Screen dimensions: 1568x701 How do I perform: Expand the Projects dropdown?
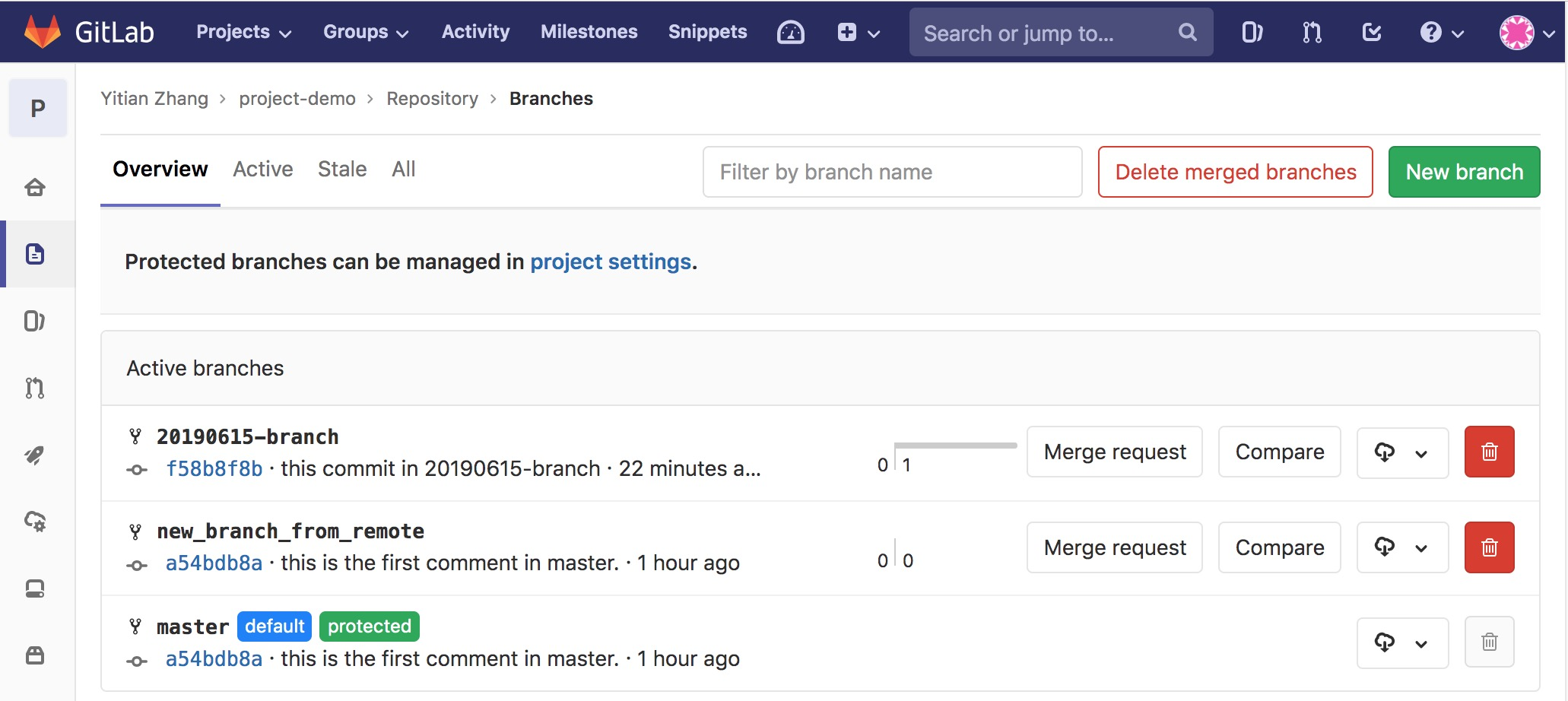pyautogui.click(x=242, y=32)
